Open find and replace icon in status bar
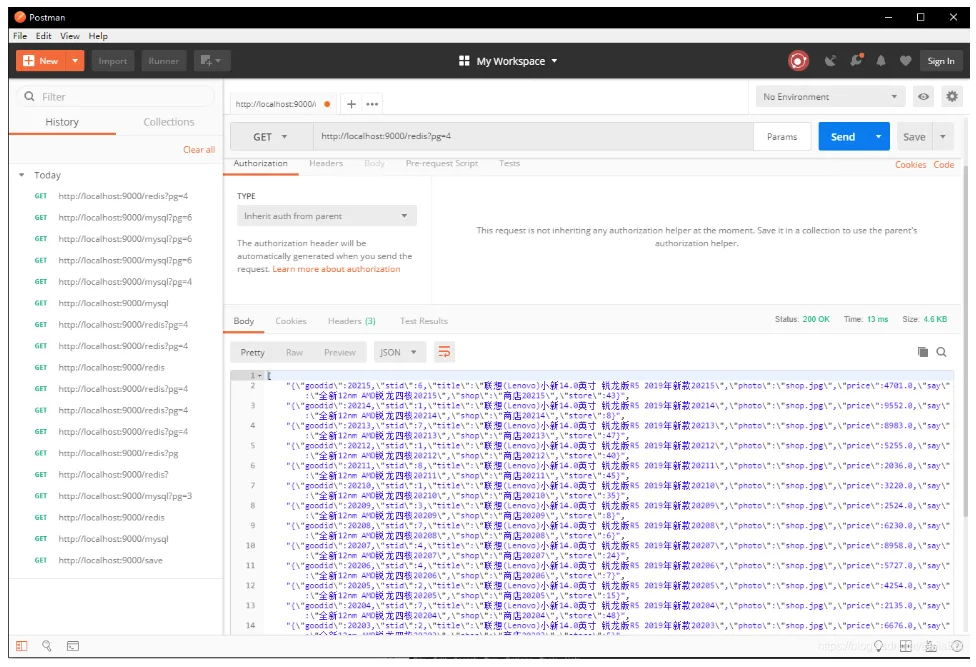This screenshot has width=976, height=667. (x=47, y=646)
